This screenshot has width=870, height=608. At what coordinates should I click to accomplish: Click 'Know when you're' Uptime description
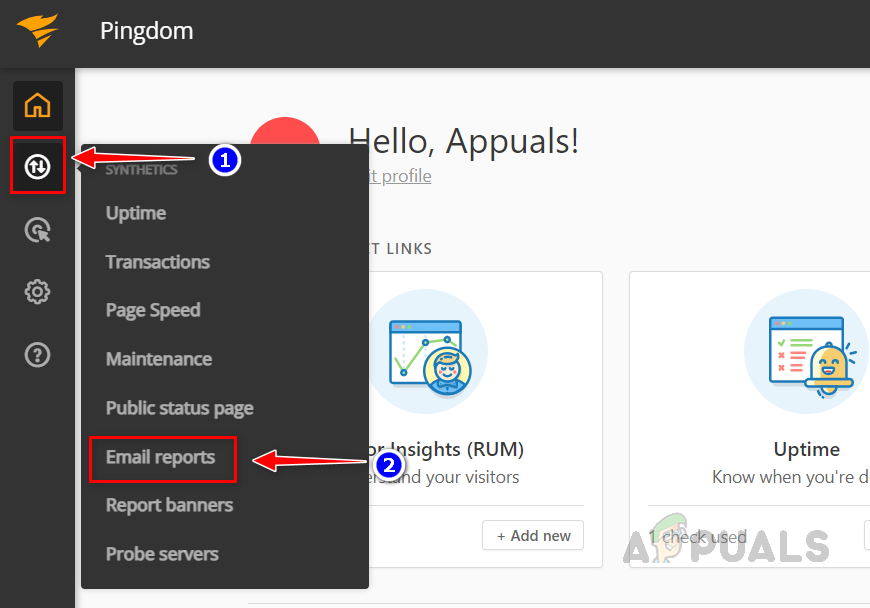[790, 477]
